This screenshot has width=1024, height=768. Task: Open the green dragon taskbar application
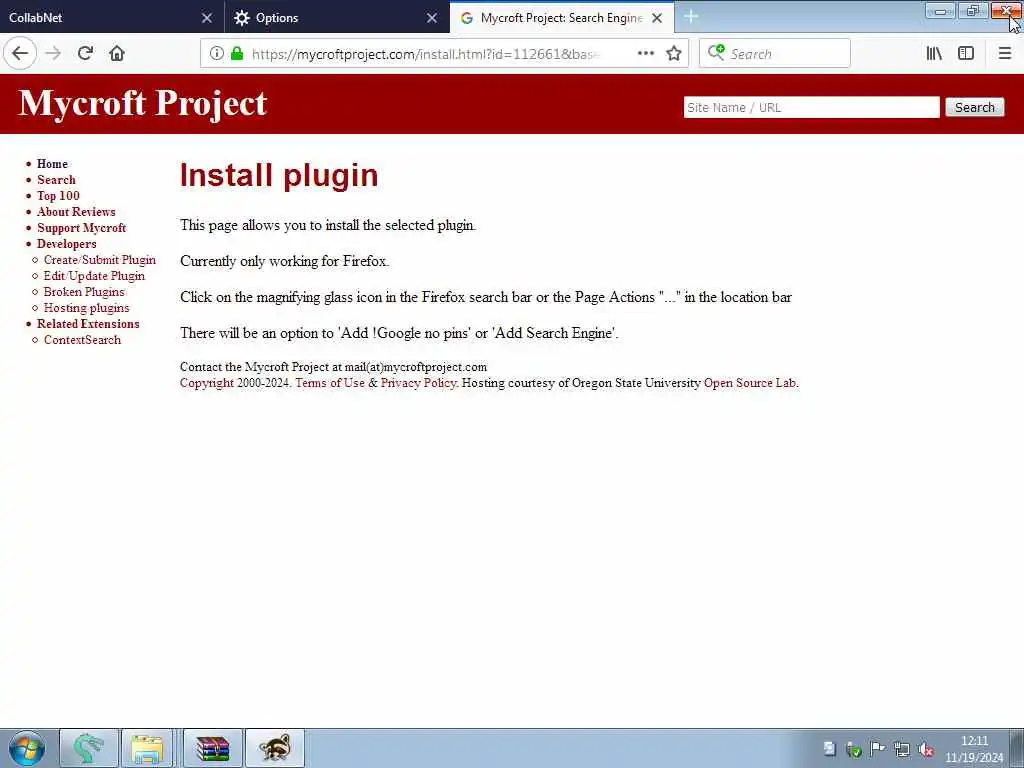coord(89,748)
